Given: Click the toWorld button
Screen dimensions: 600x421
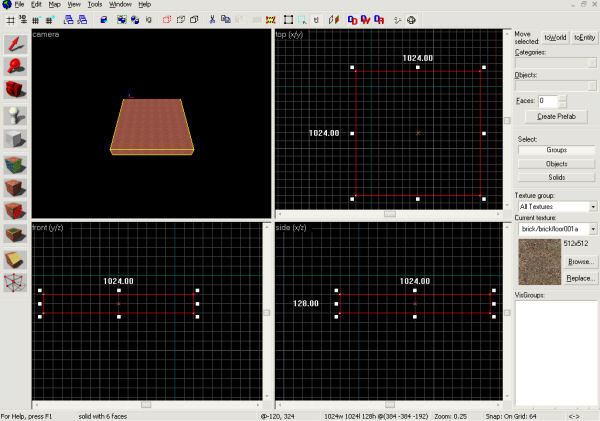Looking at the screenshot, I should 555,38.
